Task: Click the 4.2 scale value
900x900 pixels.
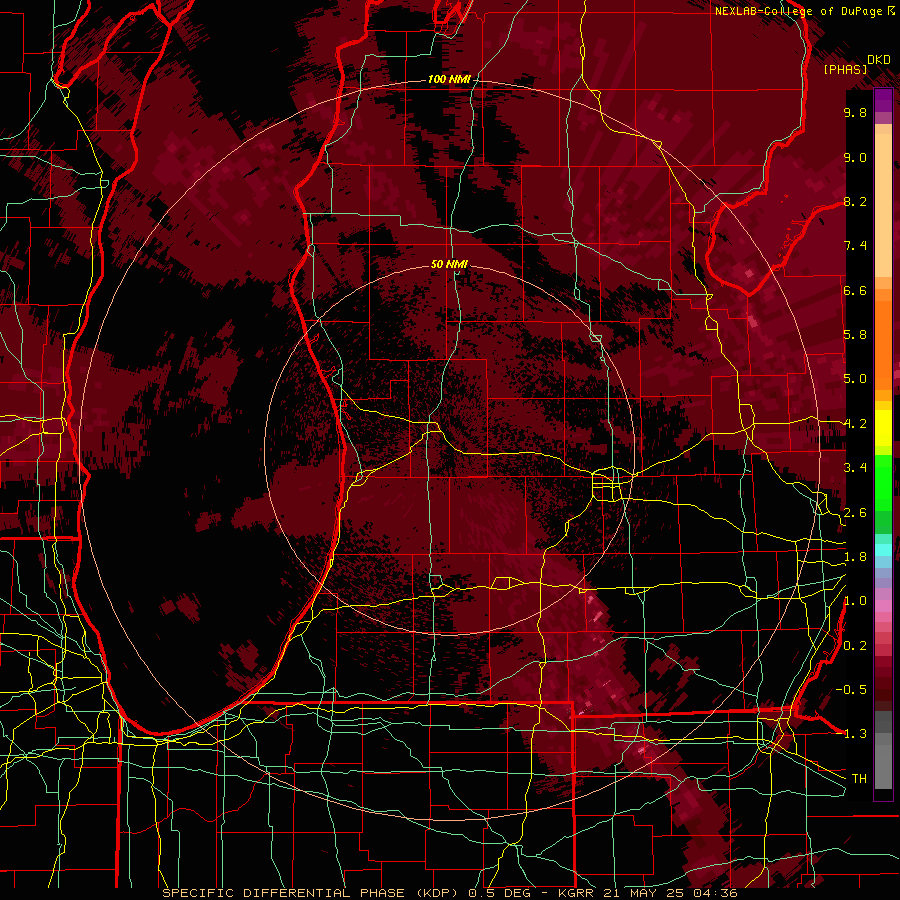Action: 855,424
